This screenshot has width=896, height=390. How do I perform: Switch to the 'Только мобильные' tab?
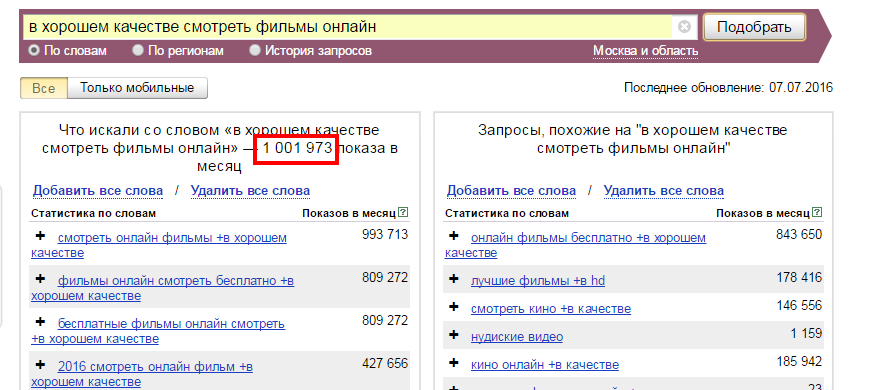click(x=137, y=88)
